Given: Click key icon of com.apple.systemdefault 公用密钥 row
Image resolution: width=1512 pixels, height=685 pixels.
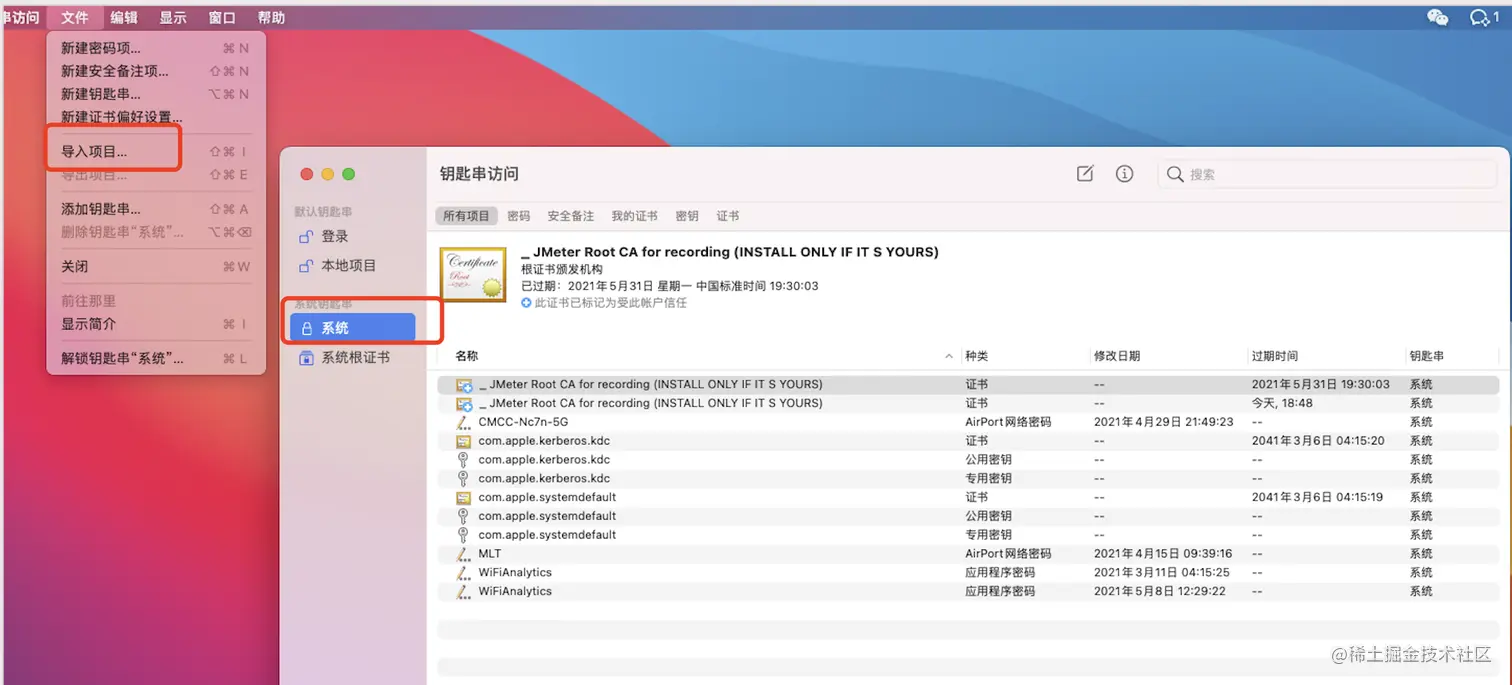Looking at the screenshot, I should tap(463, 516).
